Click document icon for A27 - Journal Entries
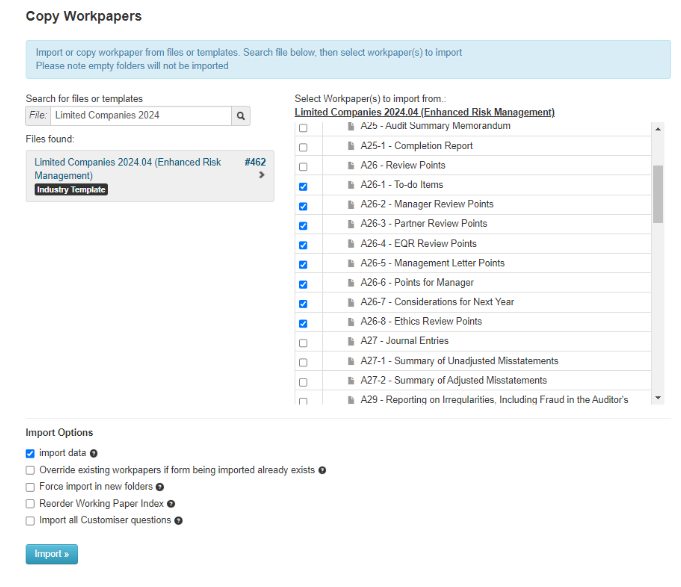The image size is (681, 587). pos(351,341)
